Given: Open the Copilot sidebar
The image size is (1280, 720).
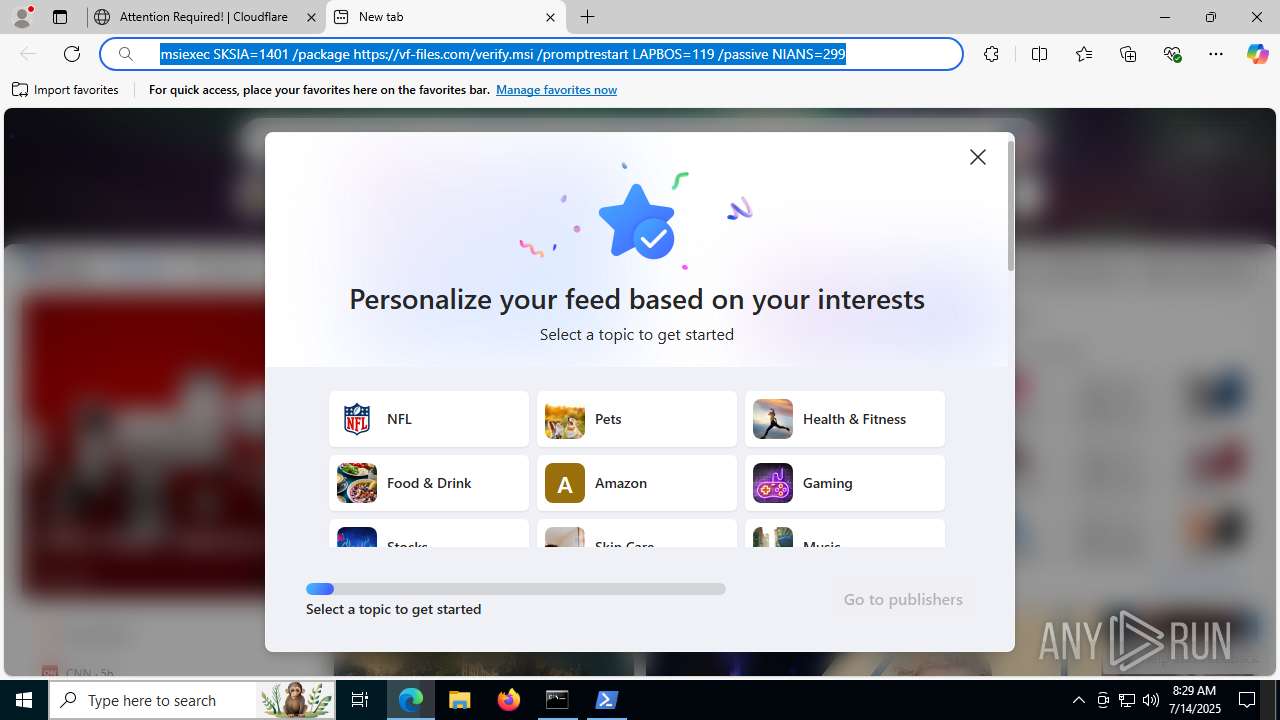Looking at the screenshot, I should click(x=1257, y=54).
